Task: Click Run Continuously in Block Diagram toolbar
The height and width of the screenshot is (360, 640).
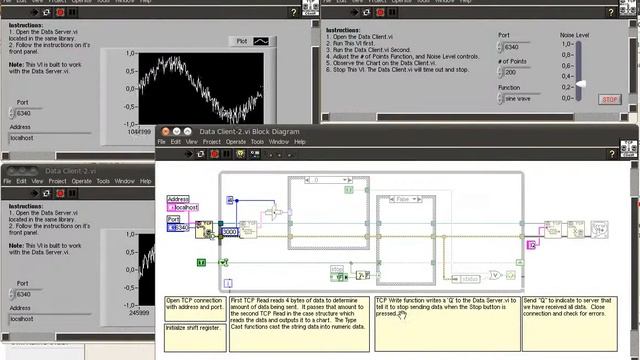Action: coord(201,154)
